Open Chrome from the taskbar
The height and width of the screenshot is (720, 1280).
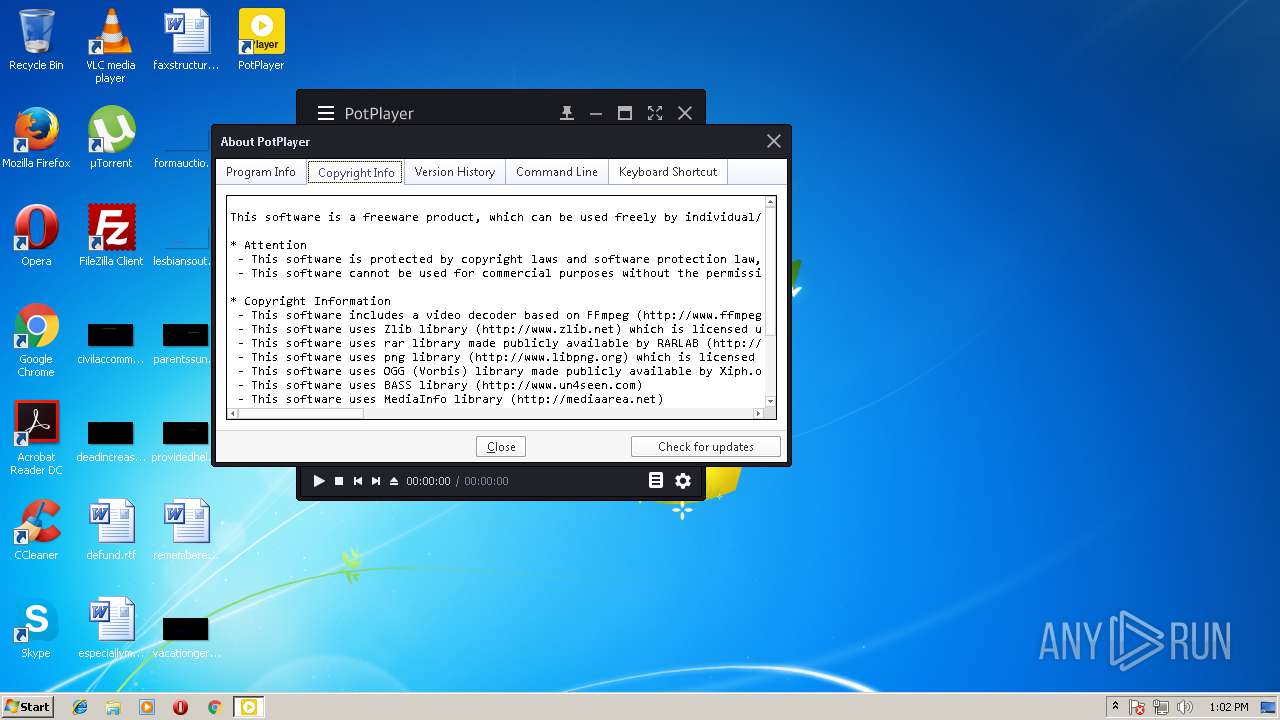[214, 707]
